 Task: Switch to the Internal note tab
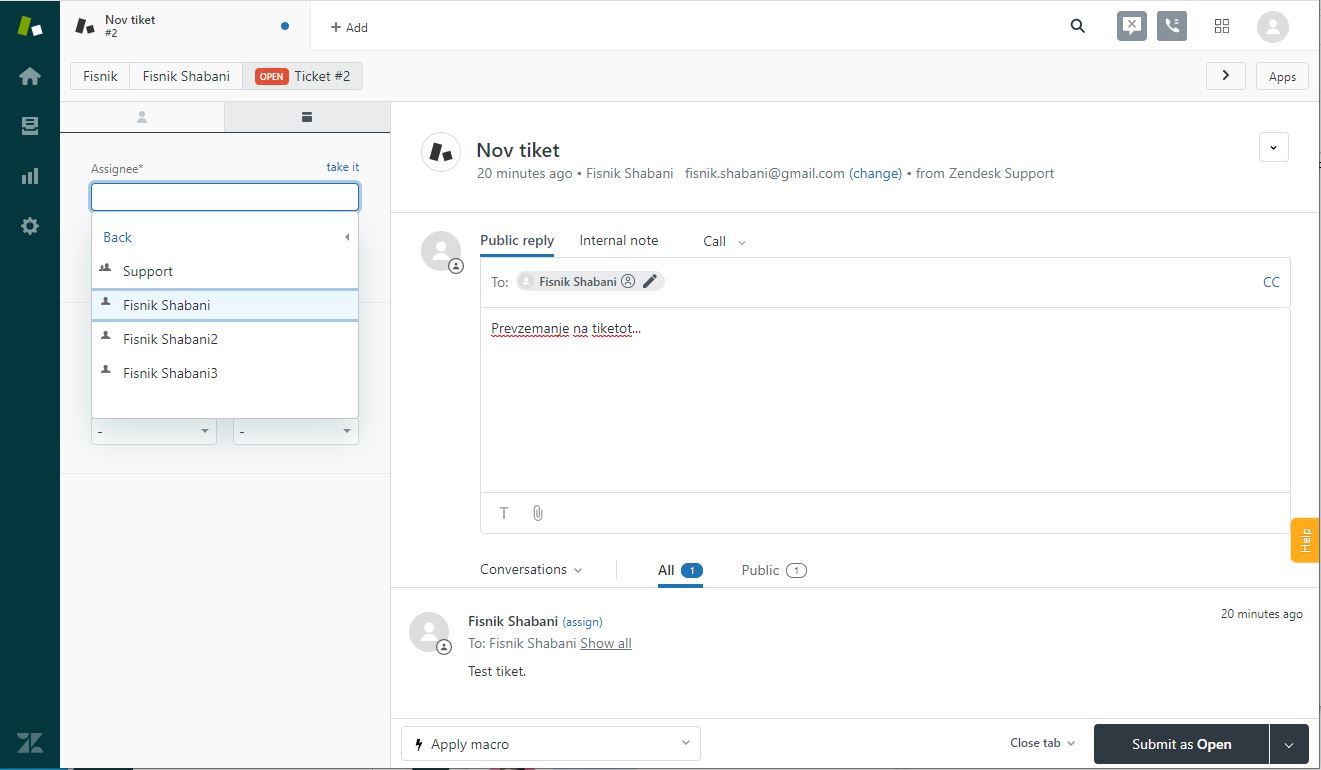pos(618,241)
